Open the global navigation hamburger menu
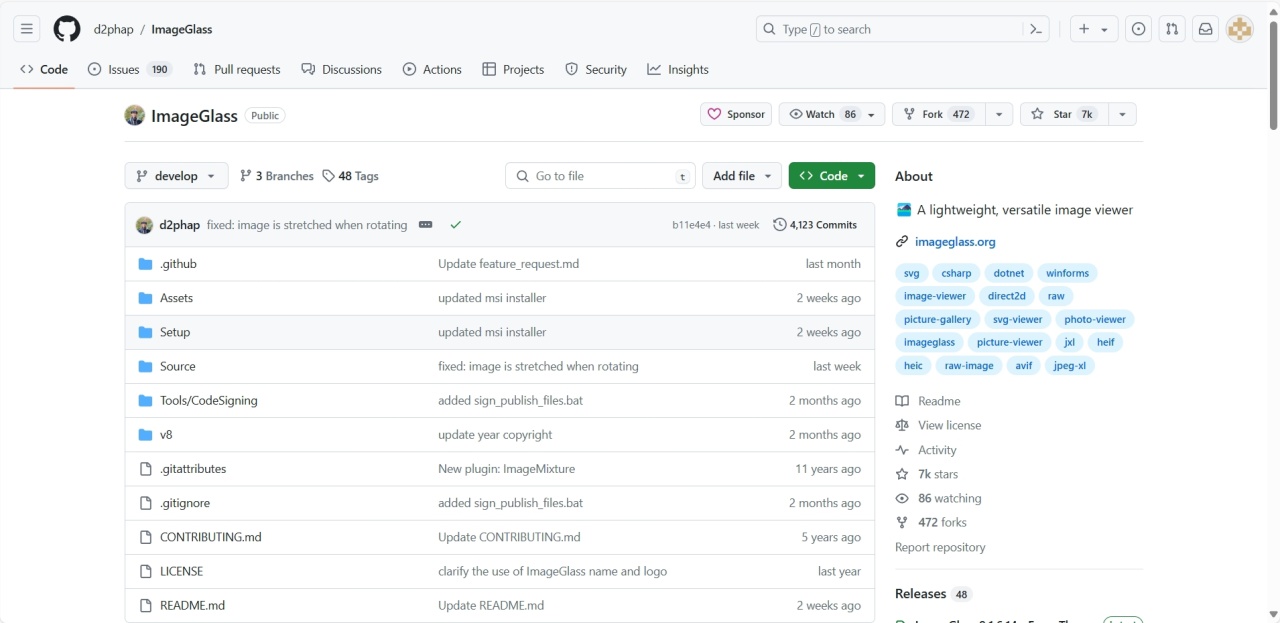Viewport: 1280px width, 623px height. (x=27, y=29)
